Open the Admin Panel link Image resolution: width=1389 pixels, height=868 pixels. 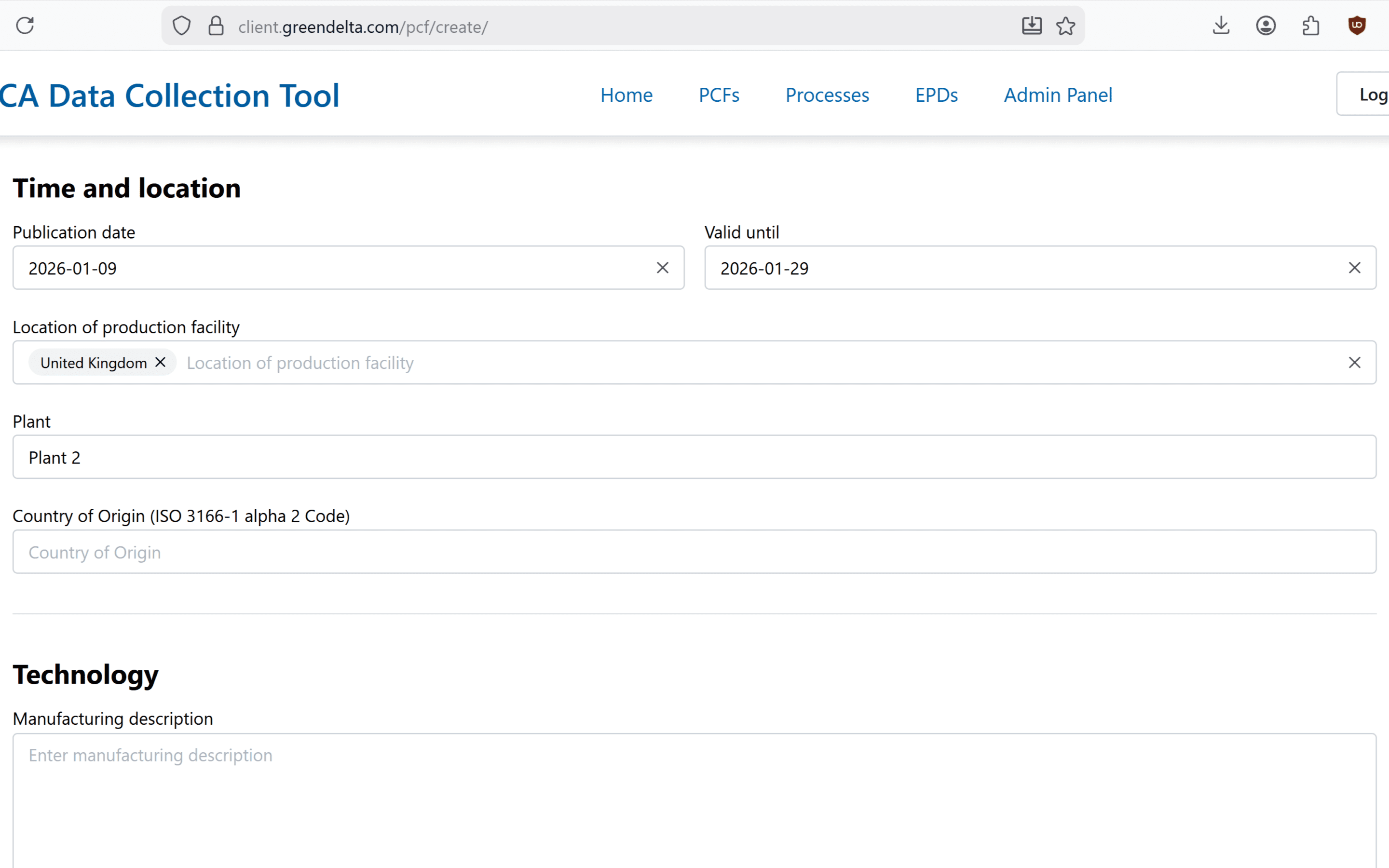[1058, 95]
